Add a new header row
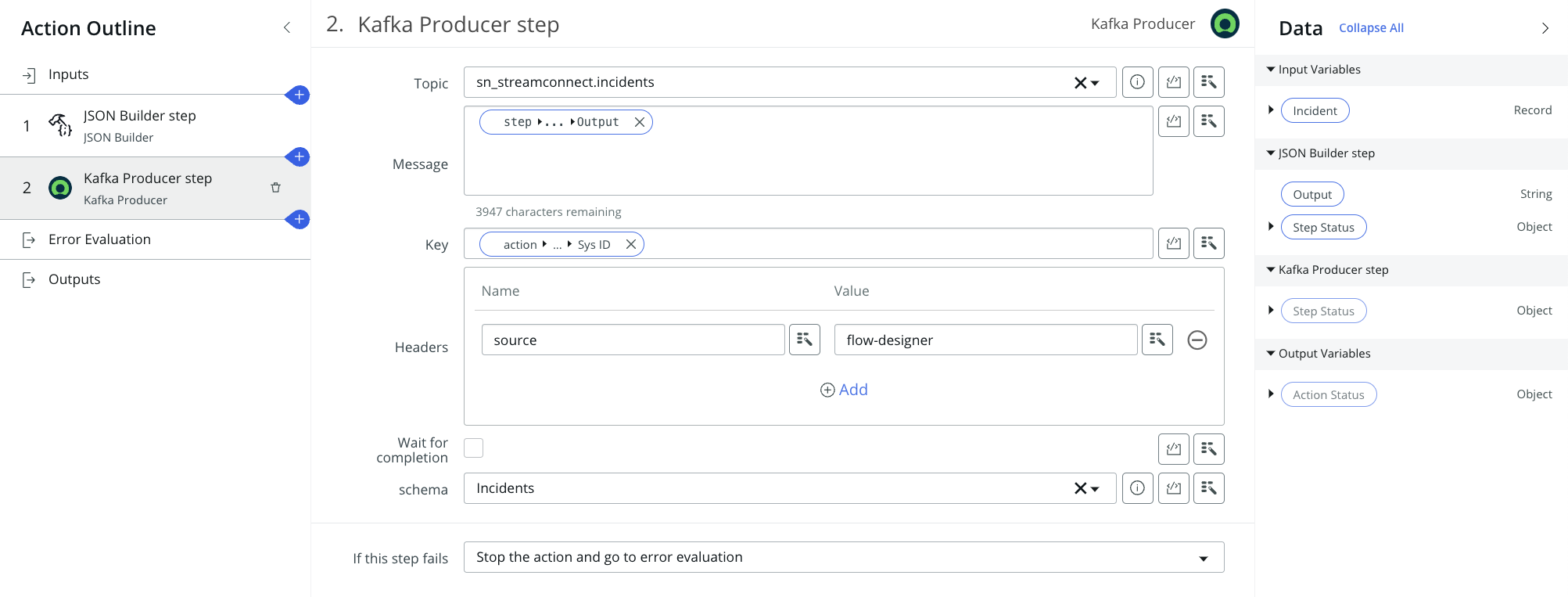The image size is (1568, 597). [x=844, y=390]
